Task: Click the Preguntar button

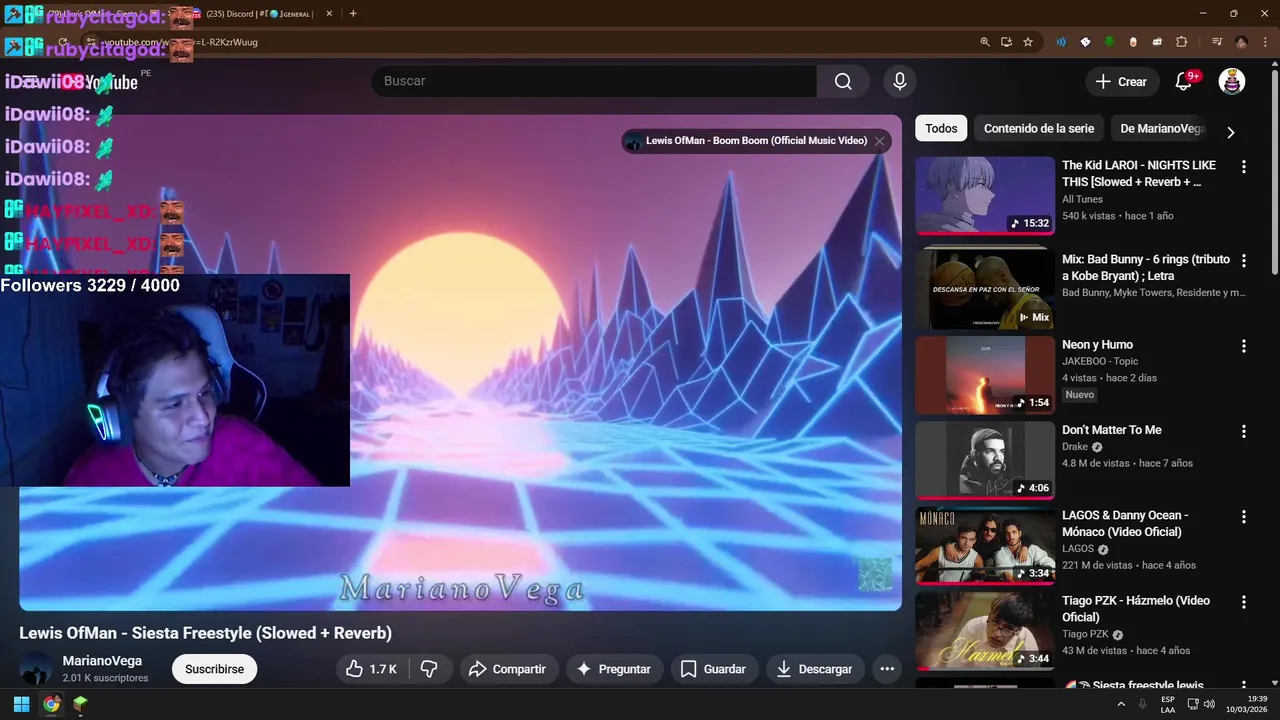Action: coord(614,669)
